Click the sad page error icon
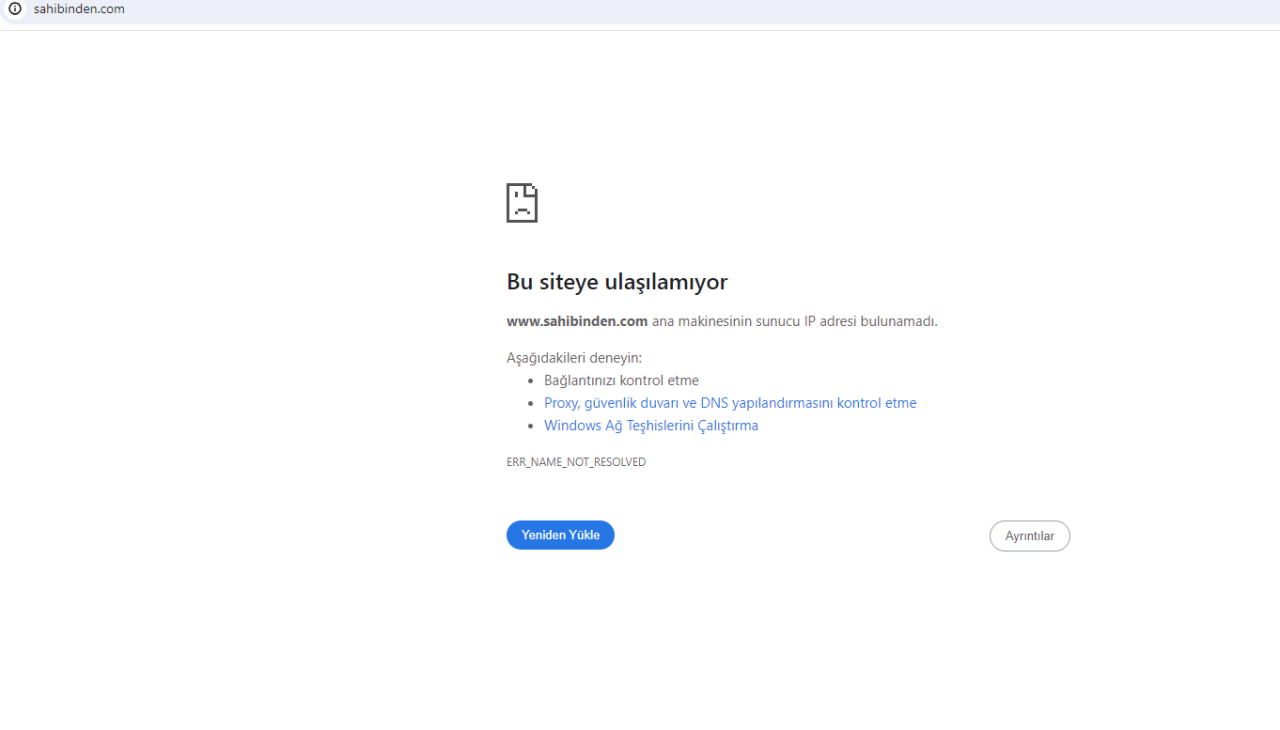Image resolution: width=1280 pixels, height=730 pixels. coord(522,203)
